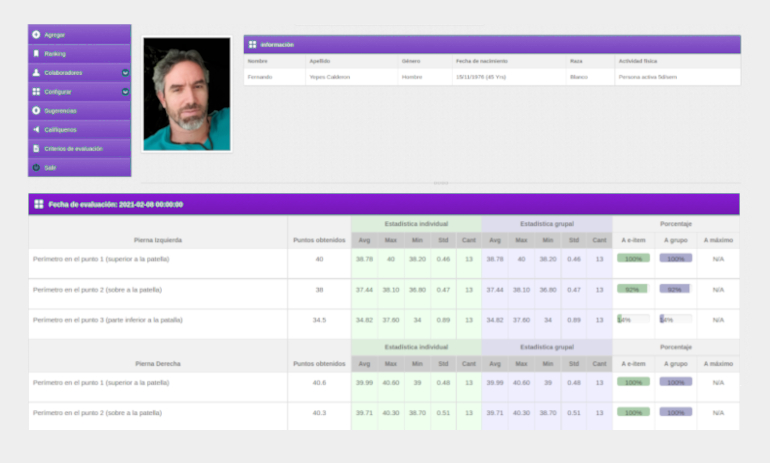770x463 pixels.
Task: Open the Colaboradores menu item
Action: click(x=80, y=73)
